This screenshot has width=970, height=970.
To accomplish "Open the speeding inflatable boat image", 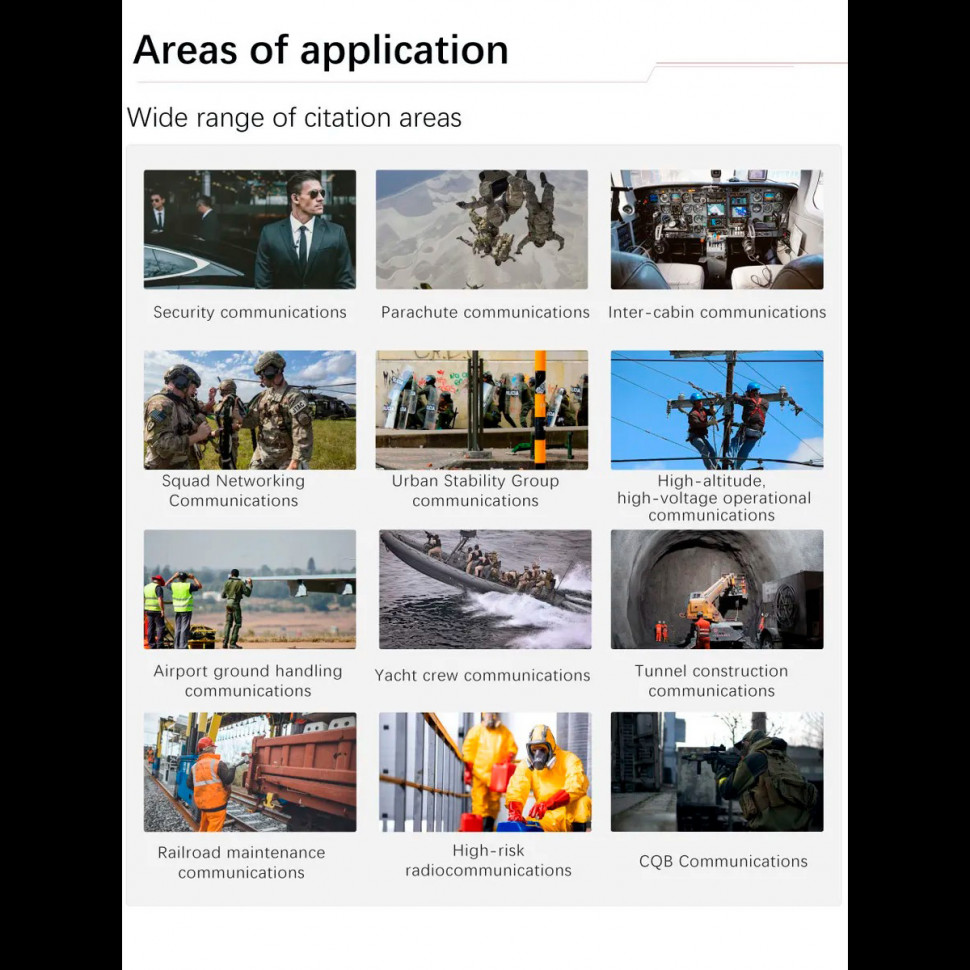I will [484, 589].
